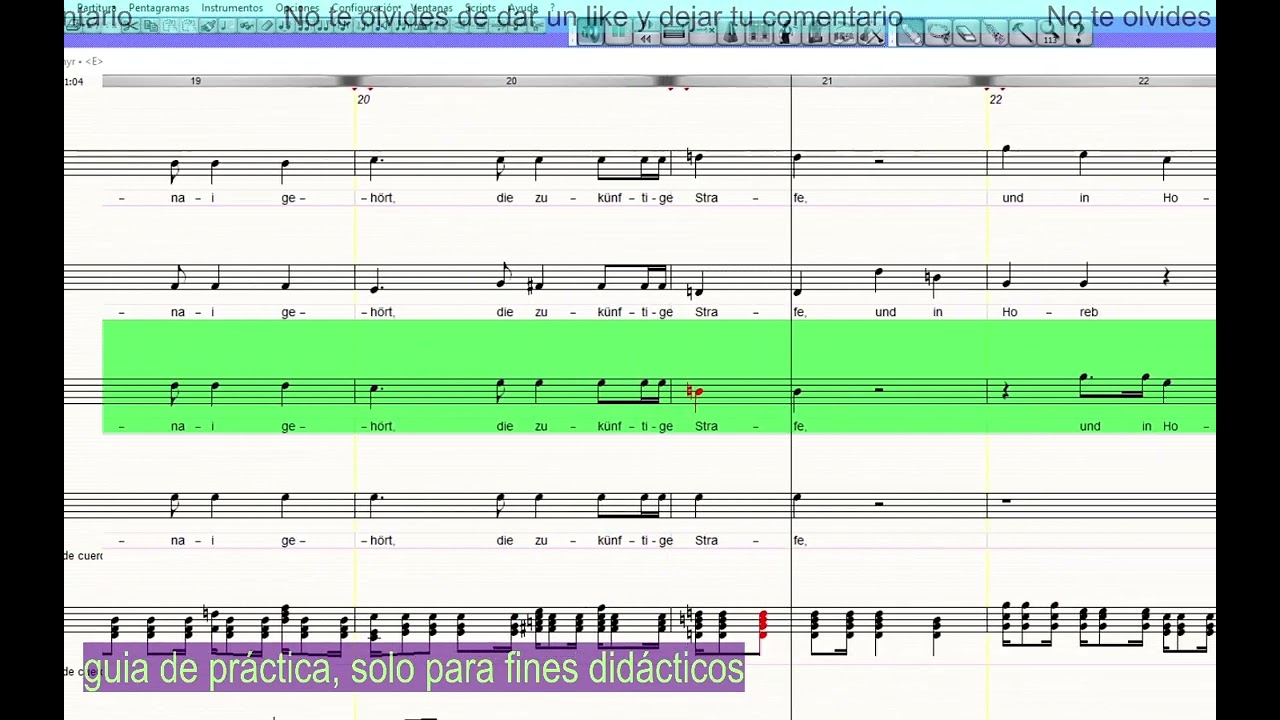The width and height of the screenshot is (1280, 720).
Task: Click the question mark help tool
Action: tap(1078, 34)
